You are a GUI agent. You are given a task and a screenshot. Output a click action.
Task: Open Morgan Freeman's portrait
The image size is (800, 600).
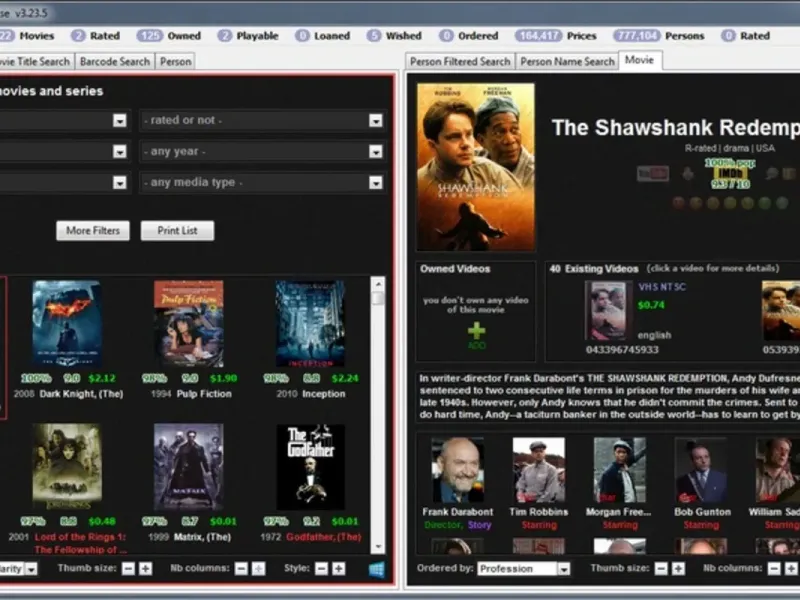tap(620, 470)
